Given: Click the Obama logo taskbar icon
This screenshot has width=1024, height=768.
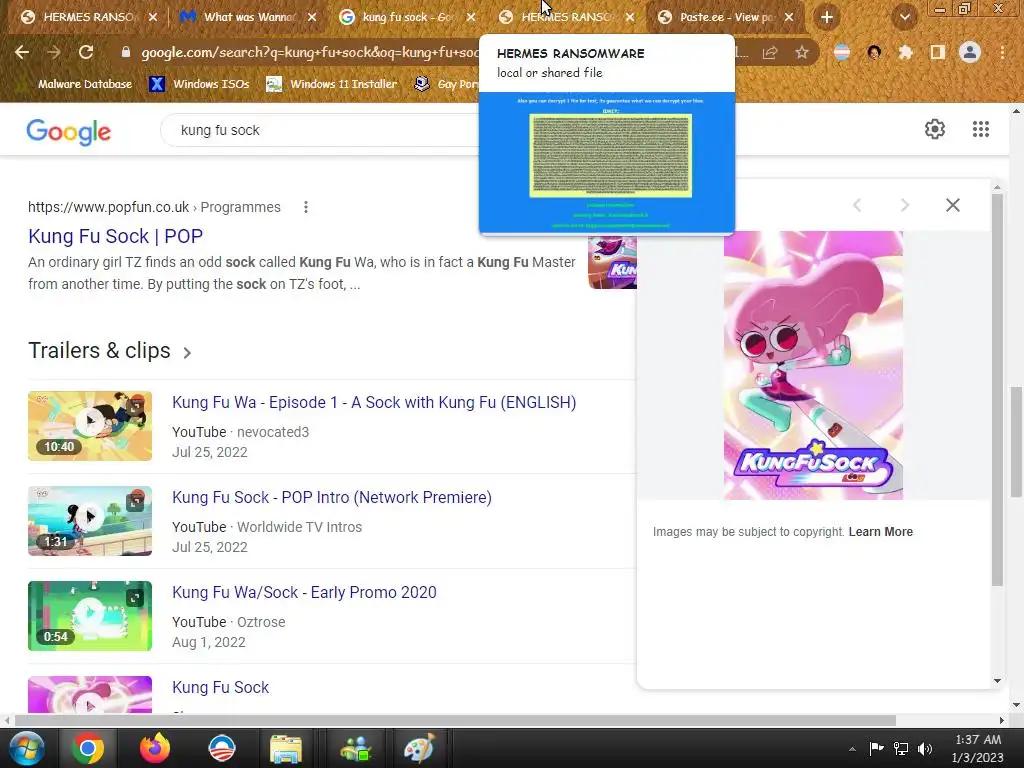Looking at the screenshot, I should [221, 748].
